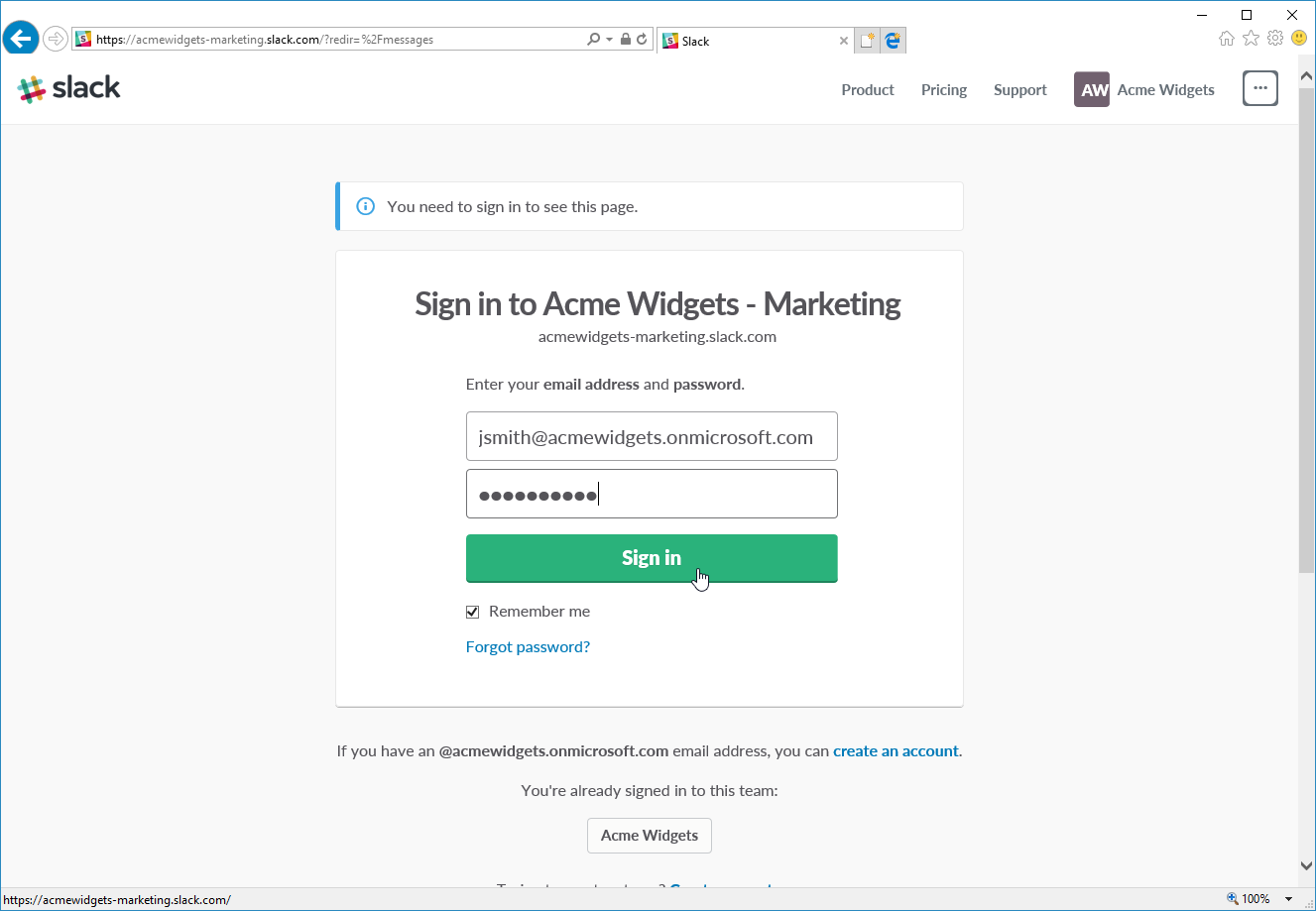Click the scrollbar down arrow
The height and width of the screenshot is (911, 1316).
(x=1306, y=865)
